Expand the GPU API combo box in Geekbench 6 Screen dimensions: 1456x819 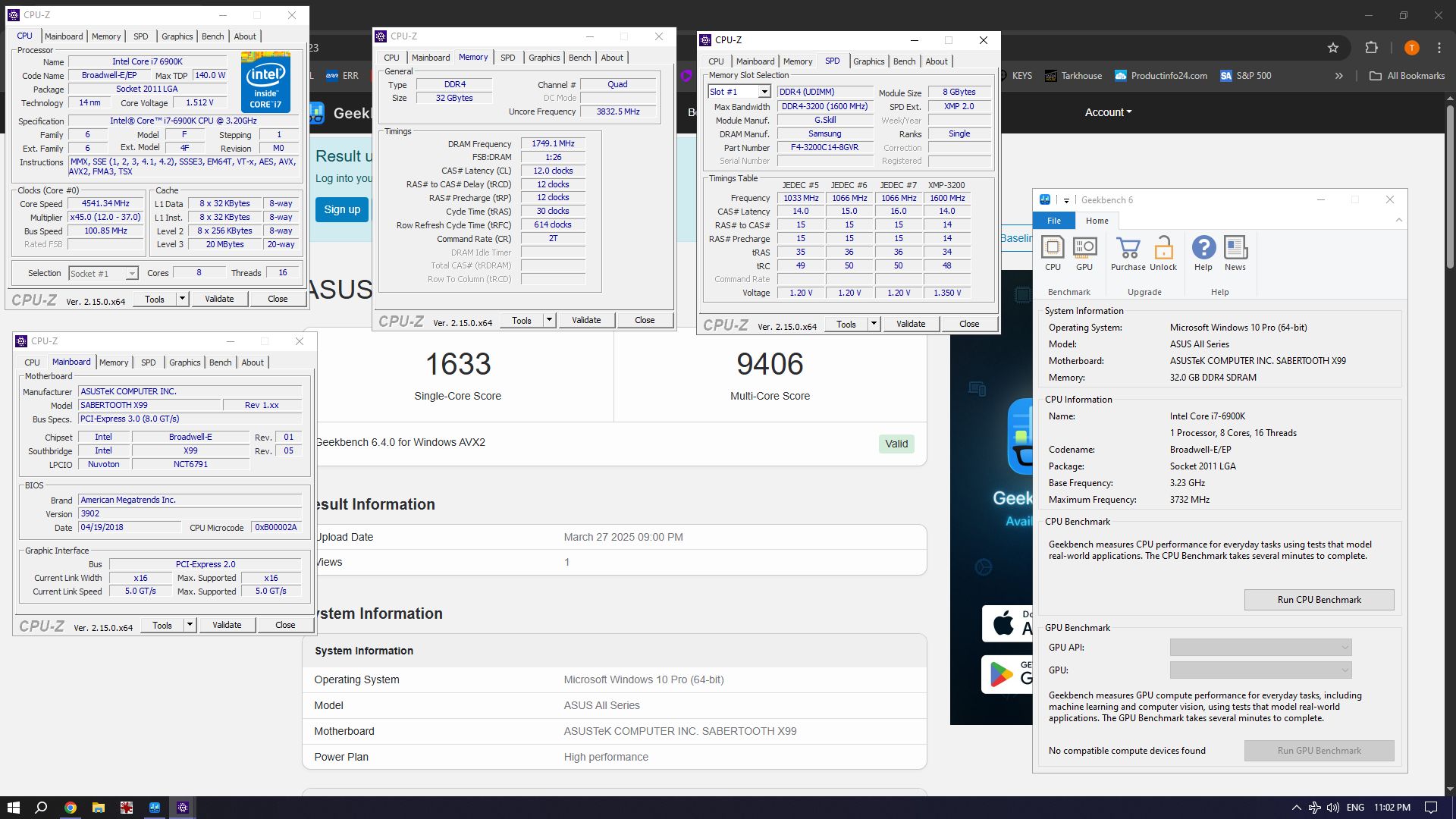pos(1260,648)
